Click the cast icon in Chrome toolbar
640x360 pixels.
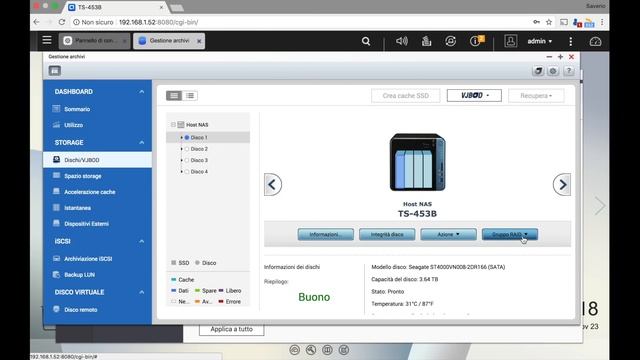pos(564,22)
